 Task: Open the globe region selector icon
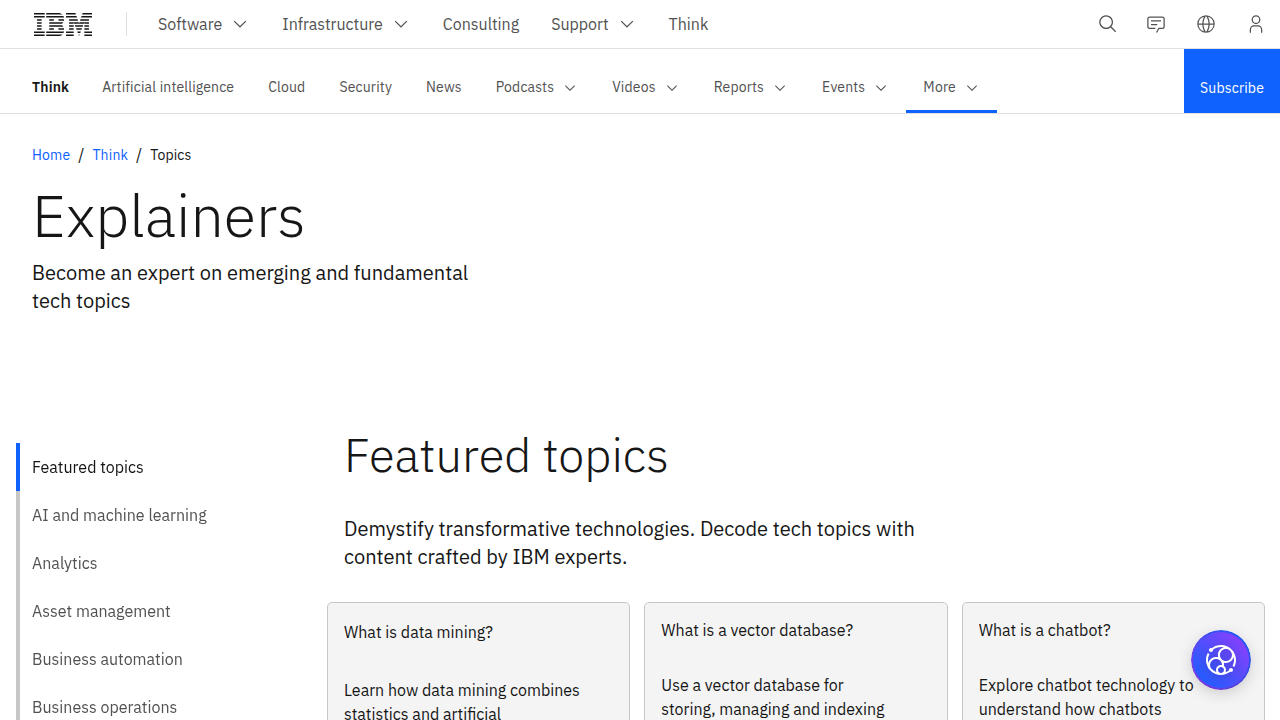tap(1206, 24)
